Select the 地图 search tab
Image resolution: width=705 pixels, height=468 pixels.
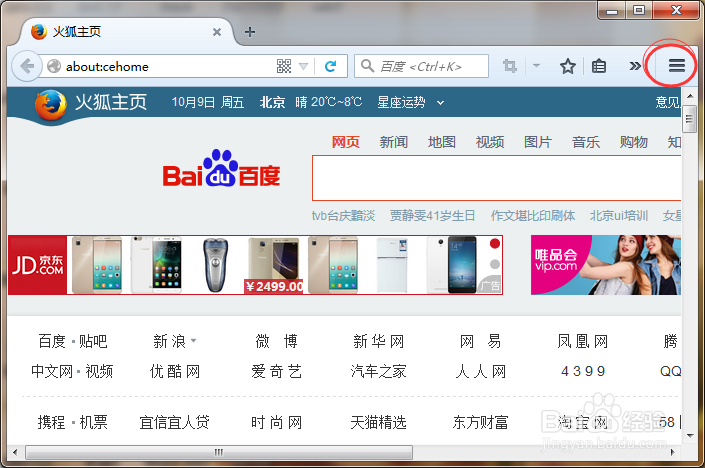[442, 142]
